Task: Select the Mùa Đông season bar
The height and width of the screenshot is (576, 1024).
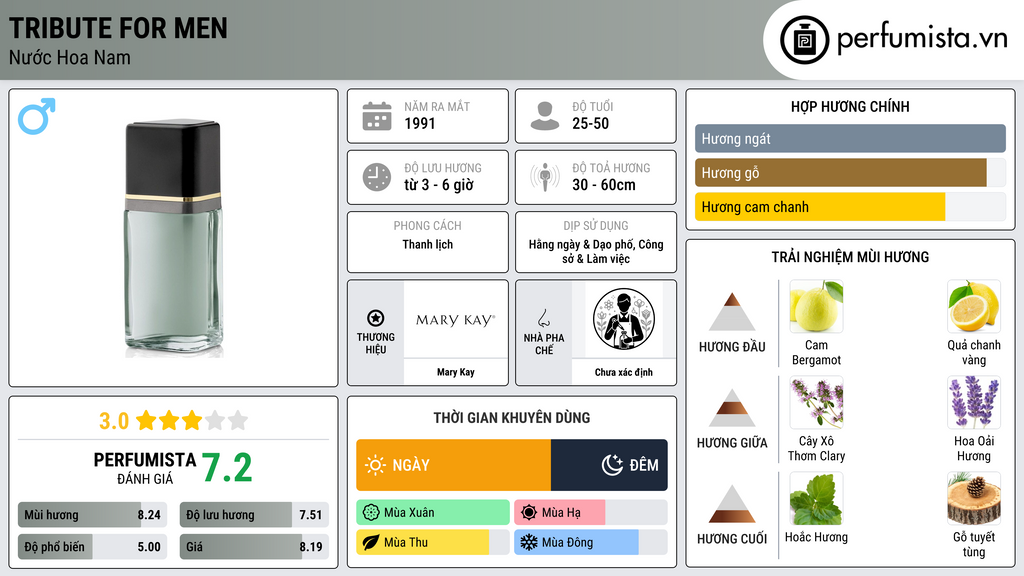Action: click(x=590, y=542)
